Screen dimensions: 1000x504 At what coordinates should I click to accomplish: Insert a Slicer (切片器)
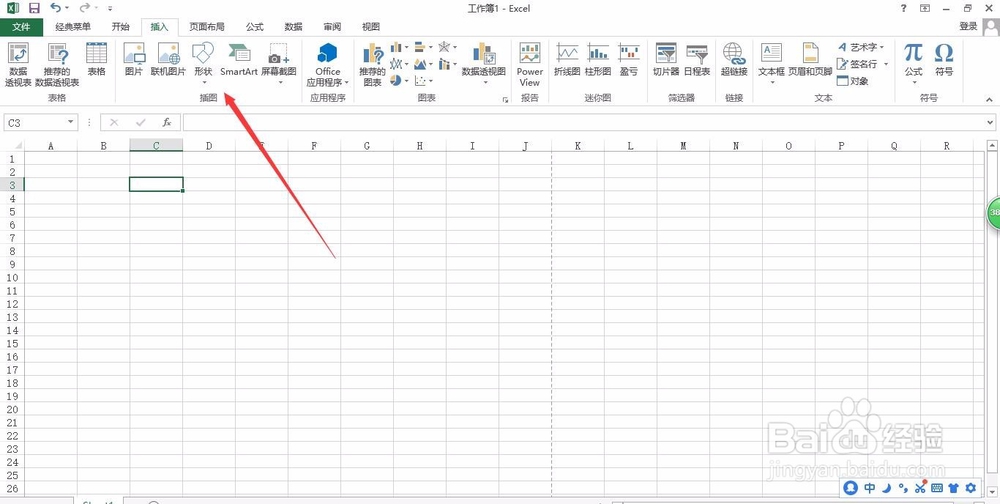click(x=666, y=60)
